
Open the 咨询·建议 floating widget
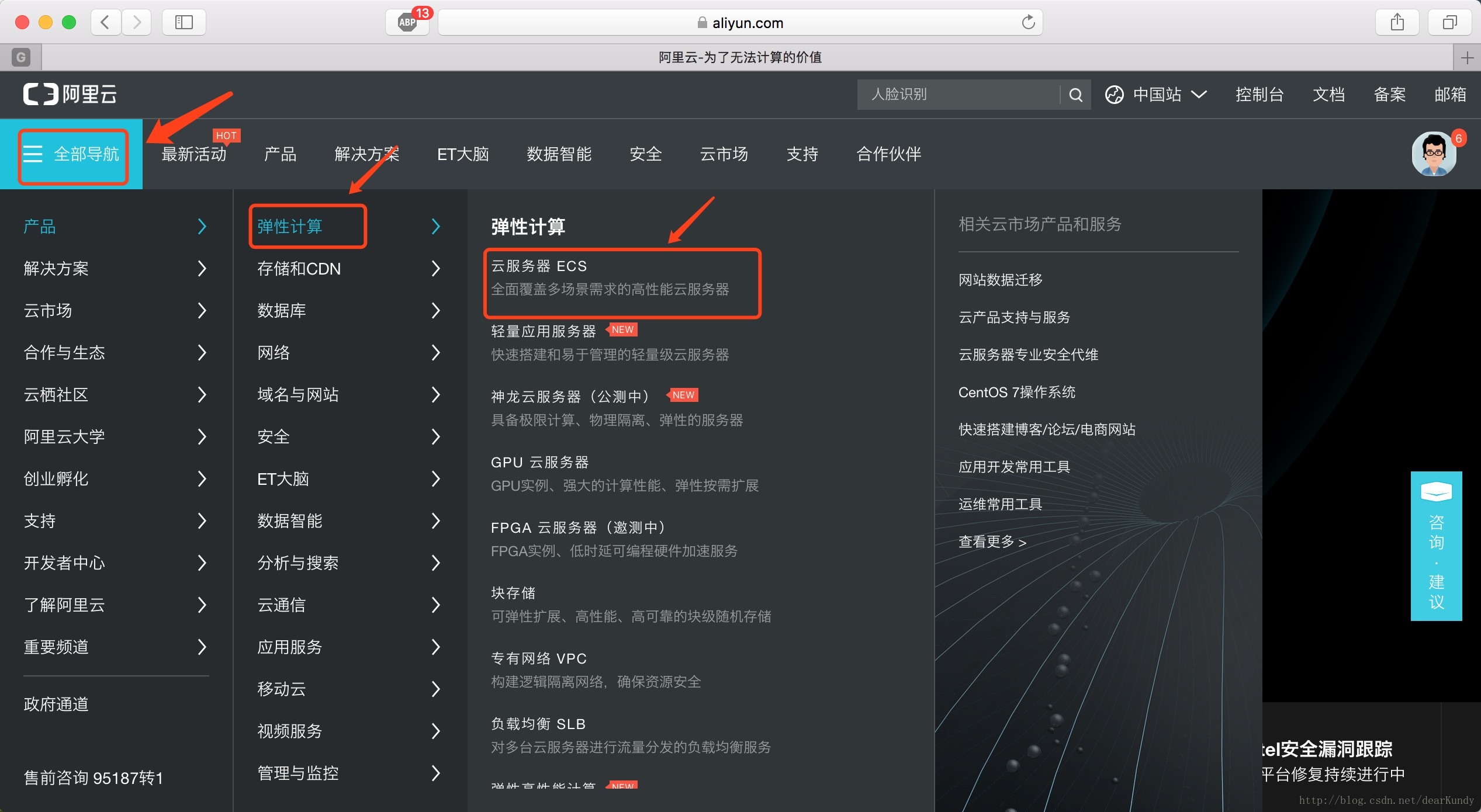click(x=1436, y=546)
